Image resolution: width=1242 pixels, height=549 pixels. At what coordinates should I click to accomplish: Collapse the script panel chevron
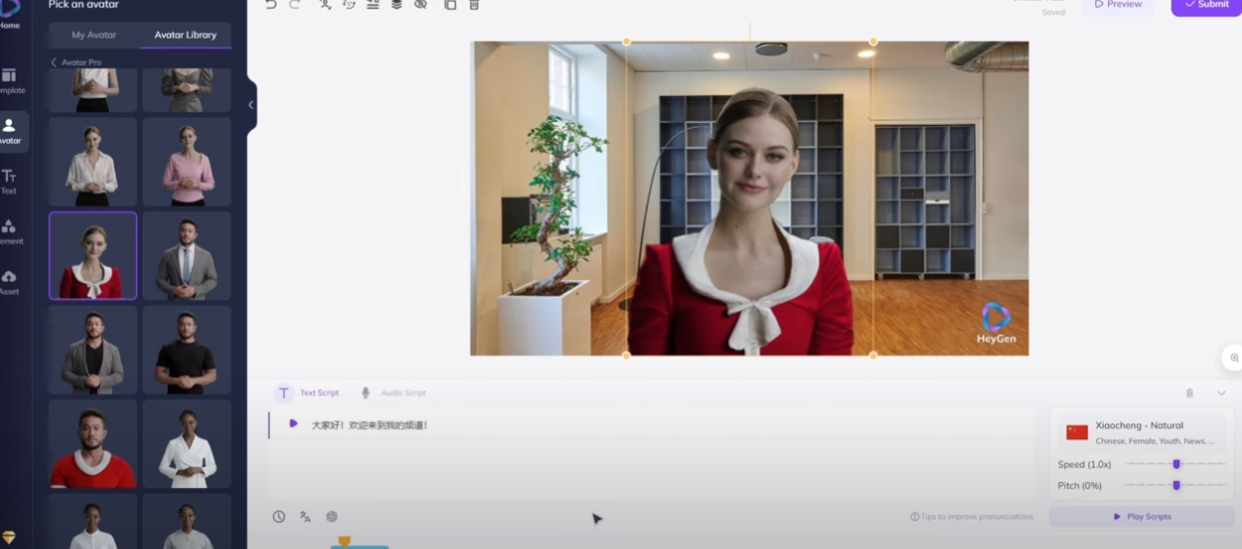[1221, 393]
